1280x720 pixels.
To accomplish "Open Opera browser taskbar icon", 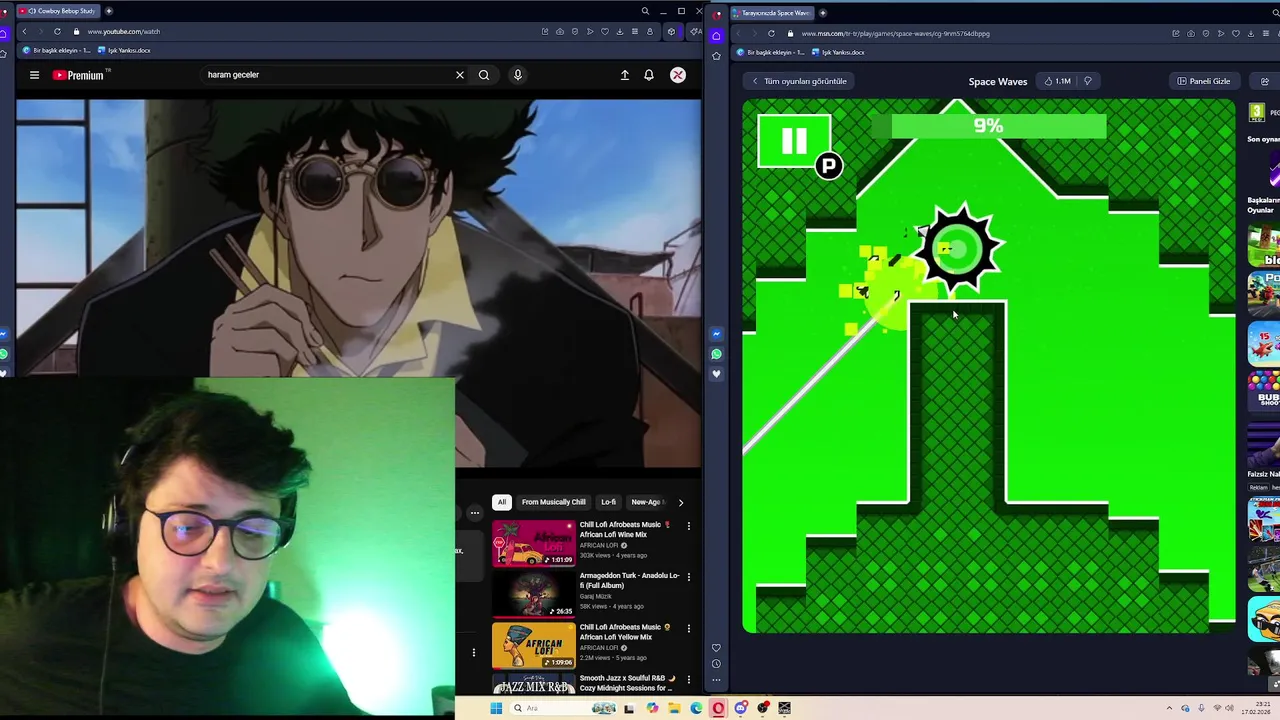I will [x=718, y=708].
